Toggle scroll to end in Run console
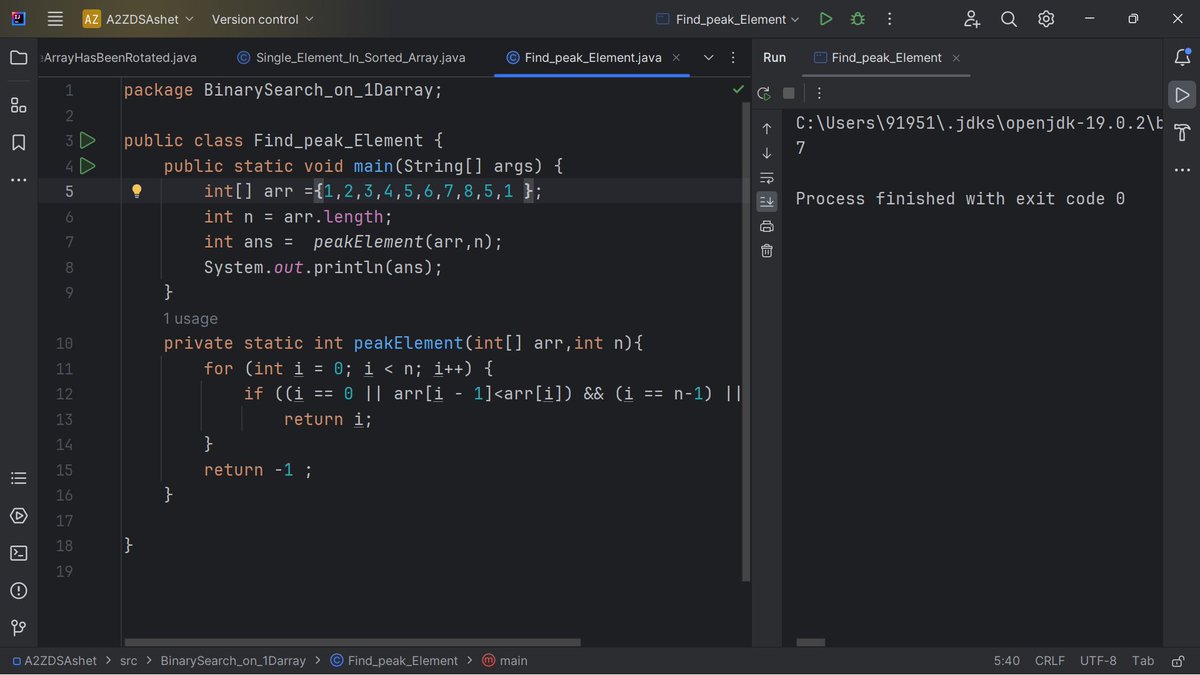The height and width of the screenshot is (675, 1200). click(x=767, y=202)
